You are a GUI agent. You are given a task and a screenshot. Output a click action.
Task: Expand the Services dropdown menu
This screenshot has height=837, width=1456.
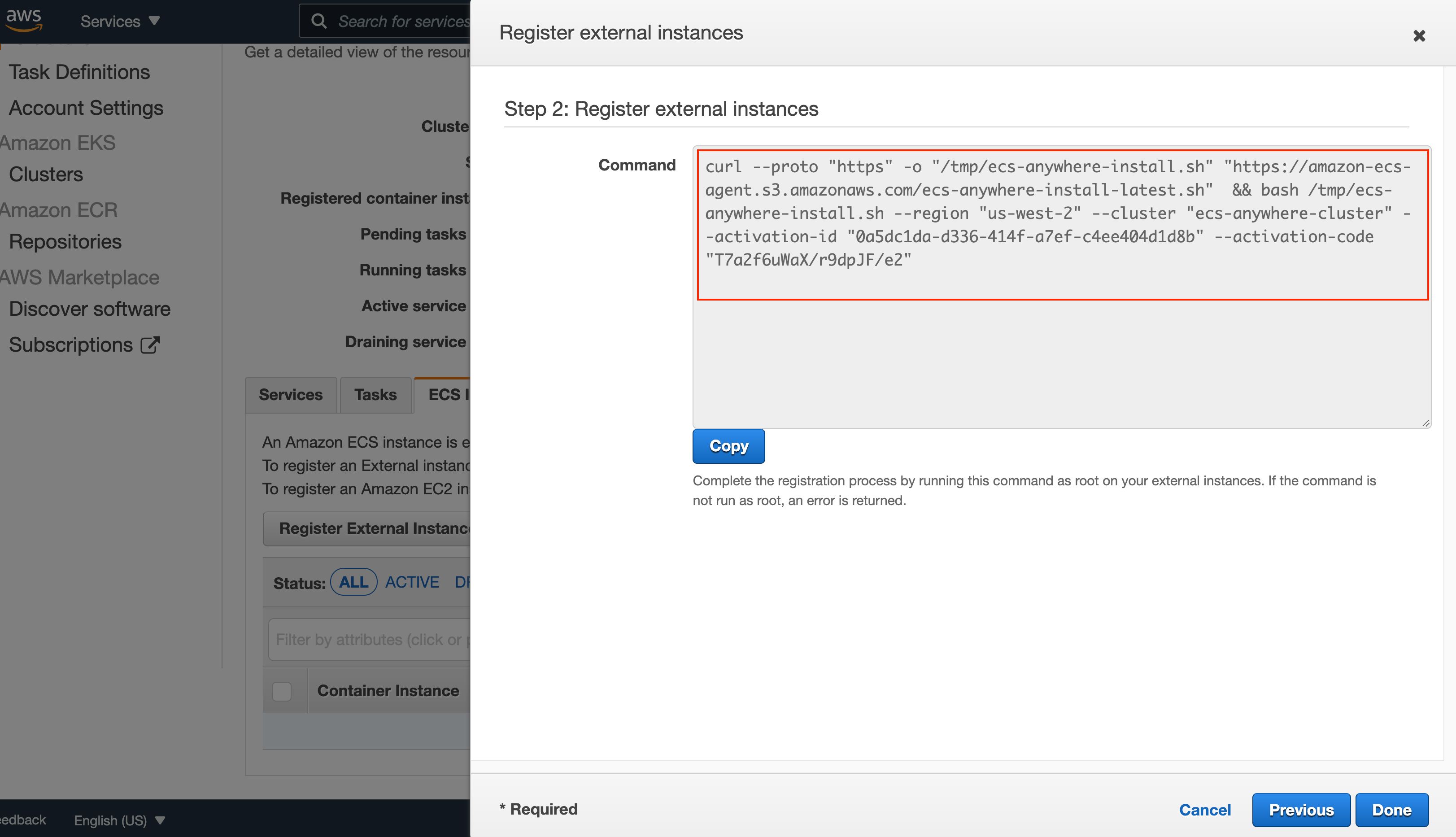pyautogui.click(x=120, y=21)
